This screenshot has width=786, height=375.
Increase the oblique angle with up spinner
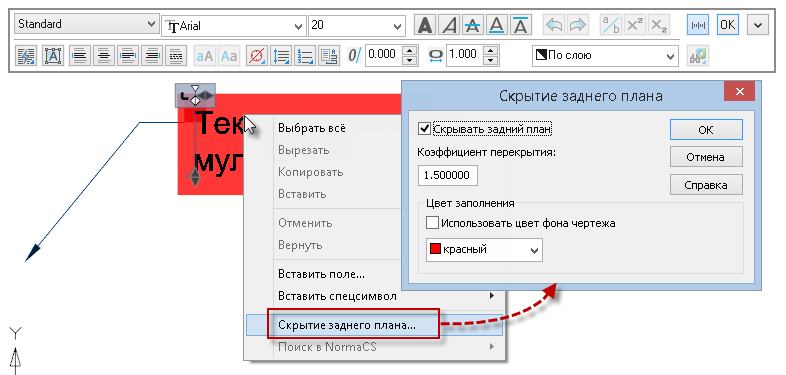click(411, 50)
